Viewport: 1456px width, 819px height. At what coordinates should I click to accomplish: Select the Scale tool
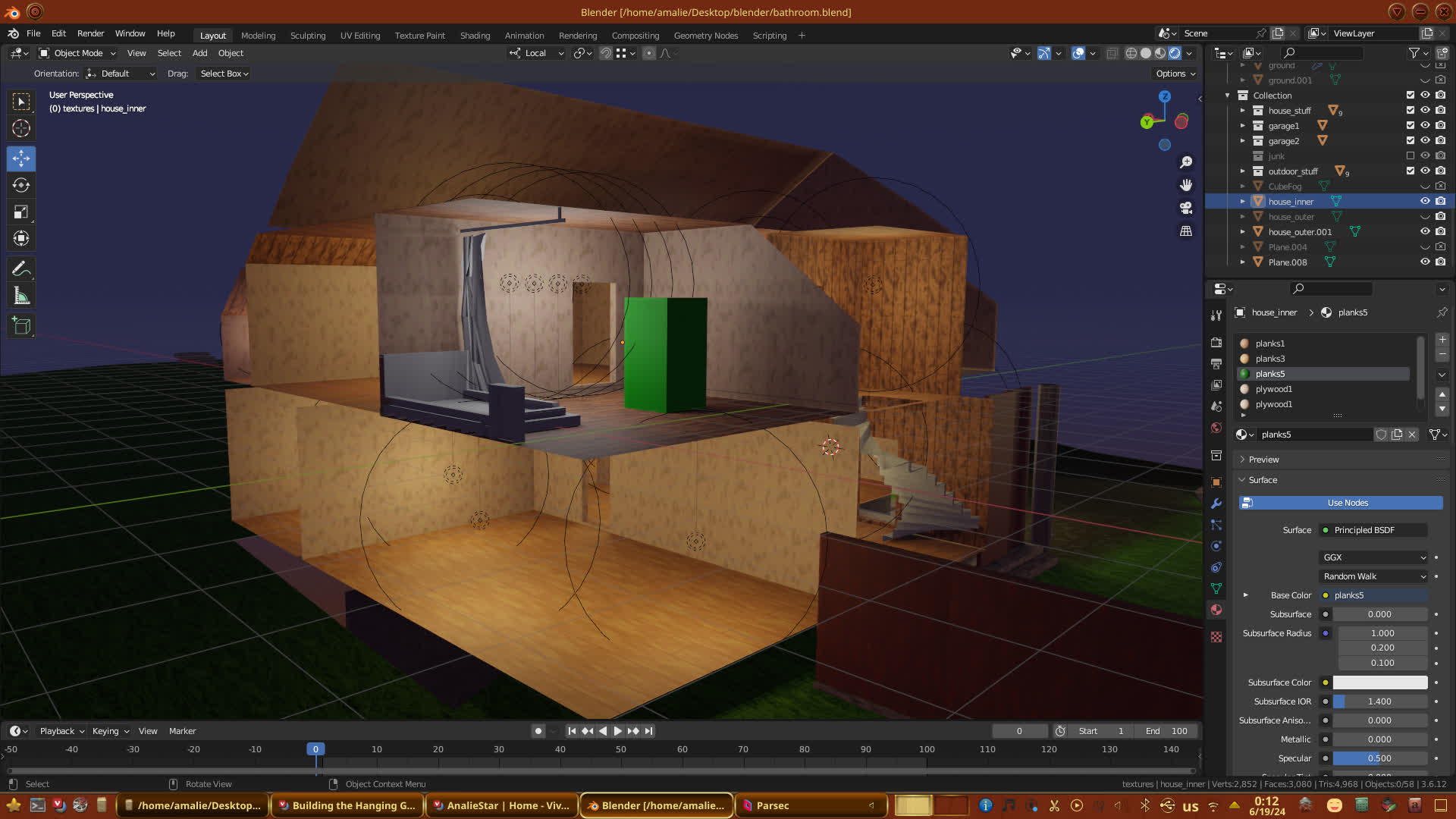click(x=21, y=212)
